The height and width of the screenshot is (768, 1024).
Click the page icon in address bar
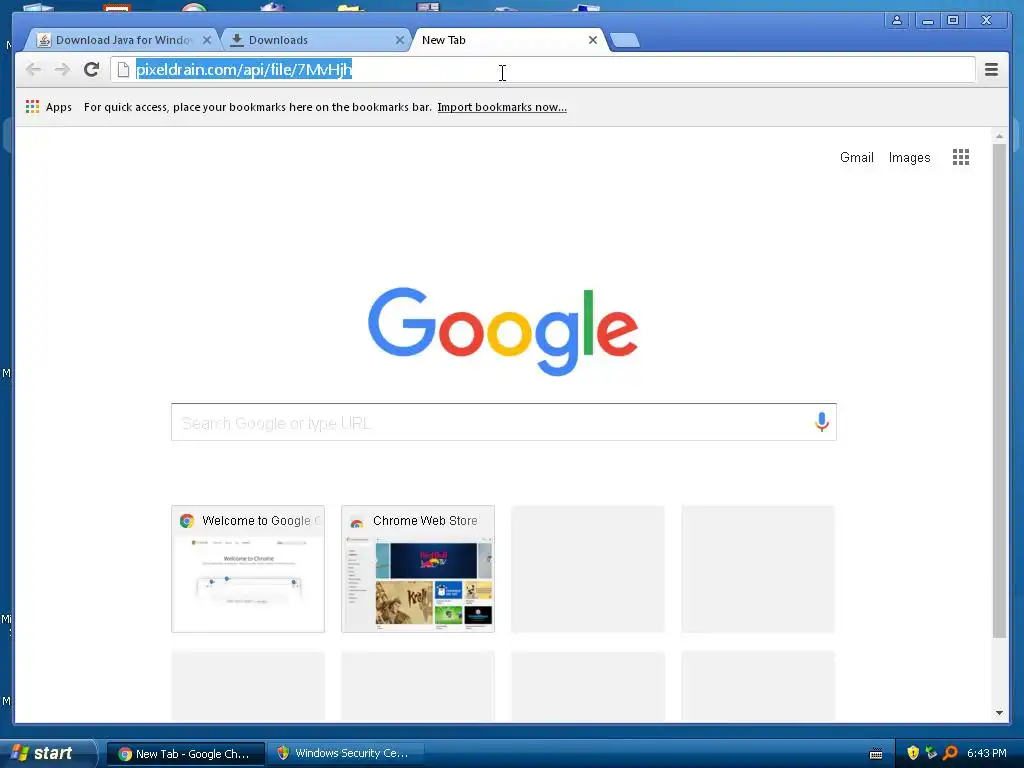[123, 69]
